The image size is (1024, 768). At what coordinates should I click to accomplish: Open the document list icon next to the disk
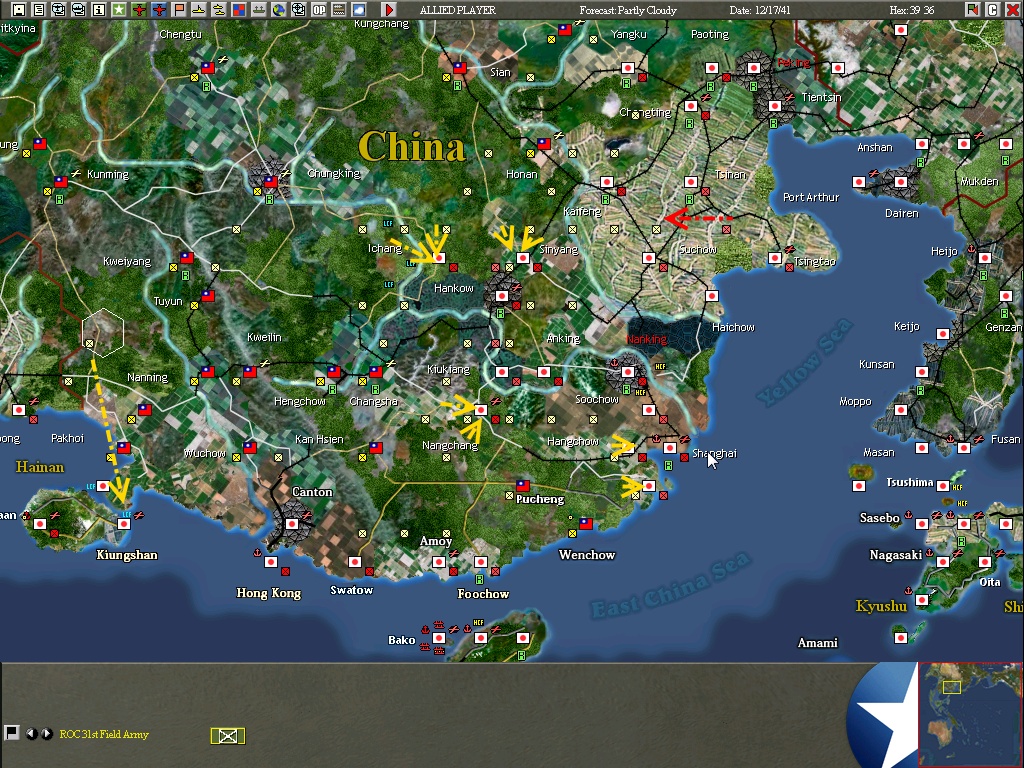(x=39, y=10)
